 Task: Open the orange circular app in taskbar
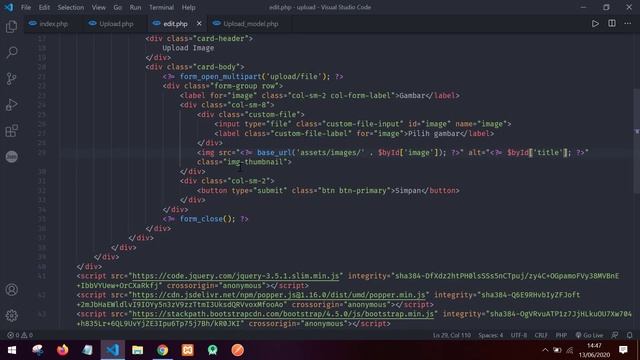pos(237,350)
